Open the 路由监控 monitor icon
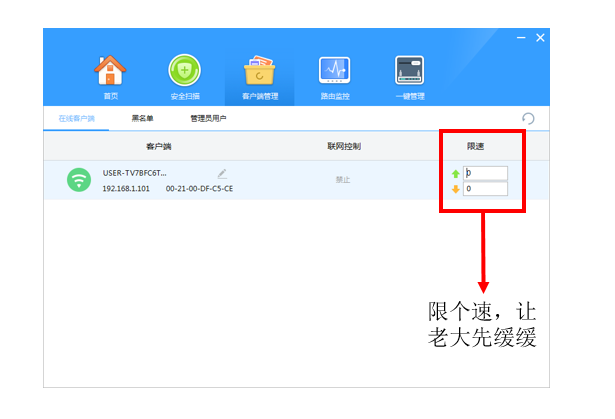This screenshot has width=615, height=419. coord(335,72)
